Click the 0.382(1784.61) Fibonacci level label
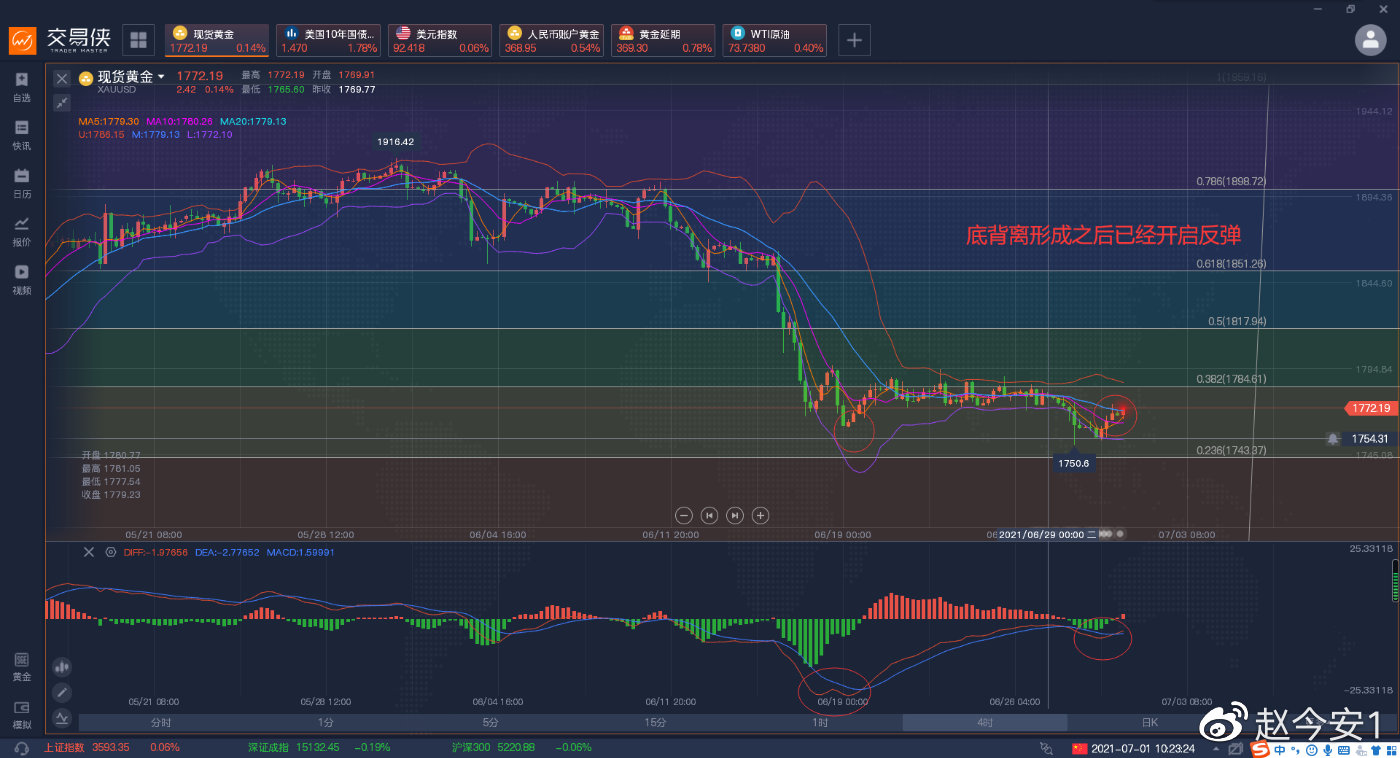This screenshot has height=758, width=1400. [1231, 379]
